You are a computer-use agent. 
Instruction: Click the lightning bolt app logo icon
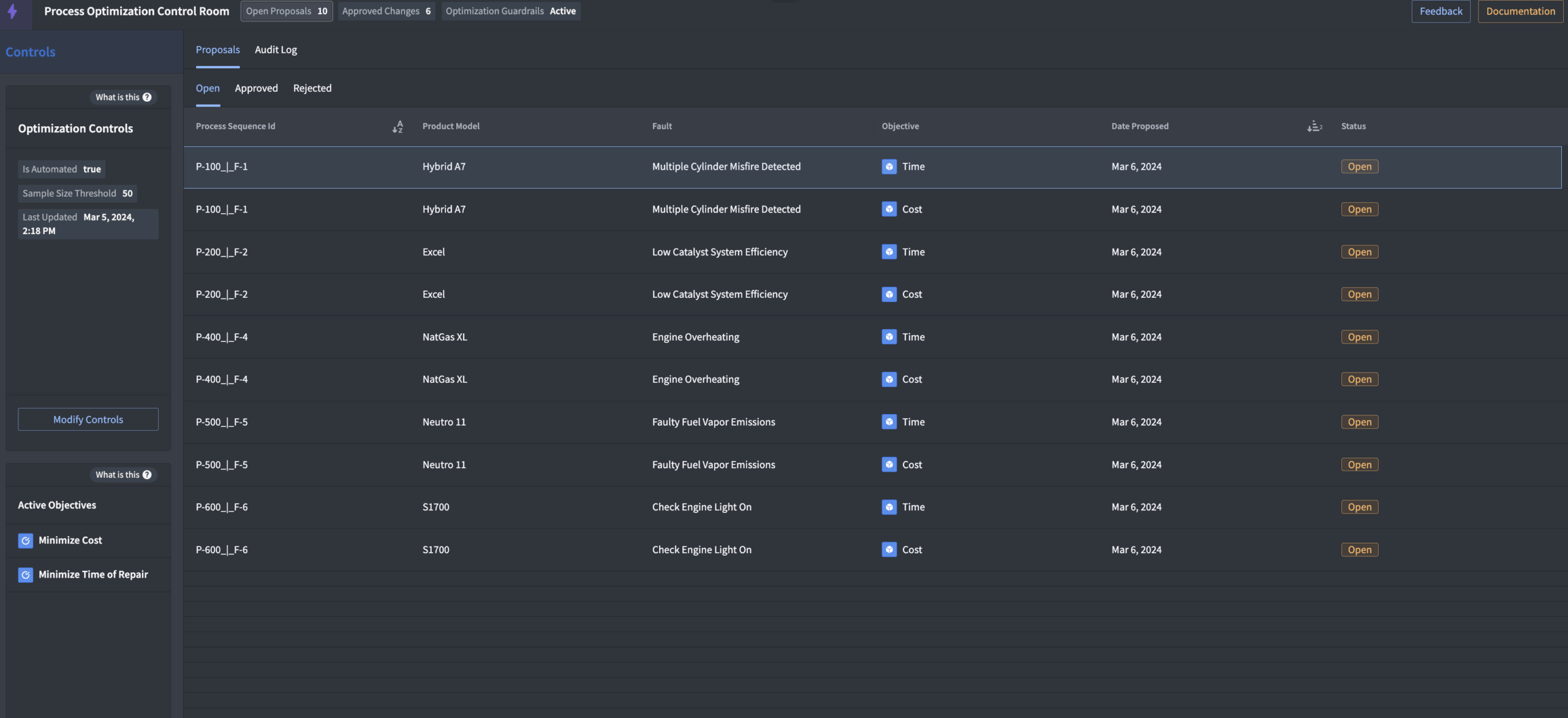tap(12, 11)
